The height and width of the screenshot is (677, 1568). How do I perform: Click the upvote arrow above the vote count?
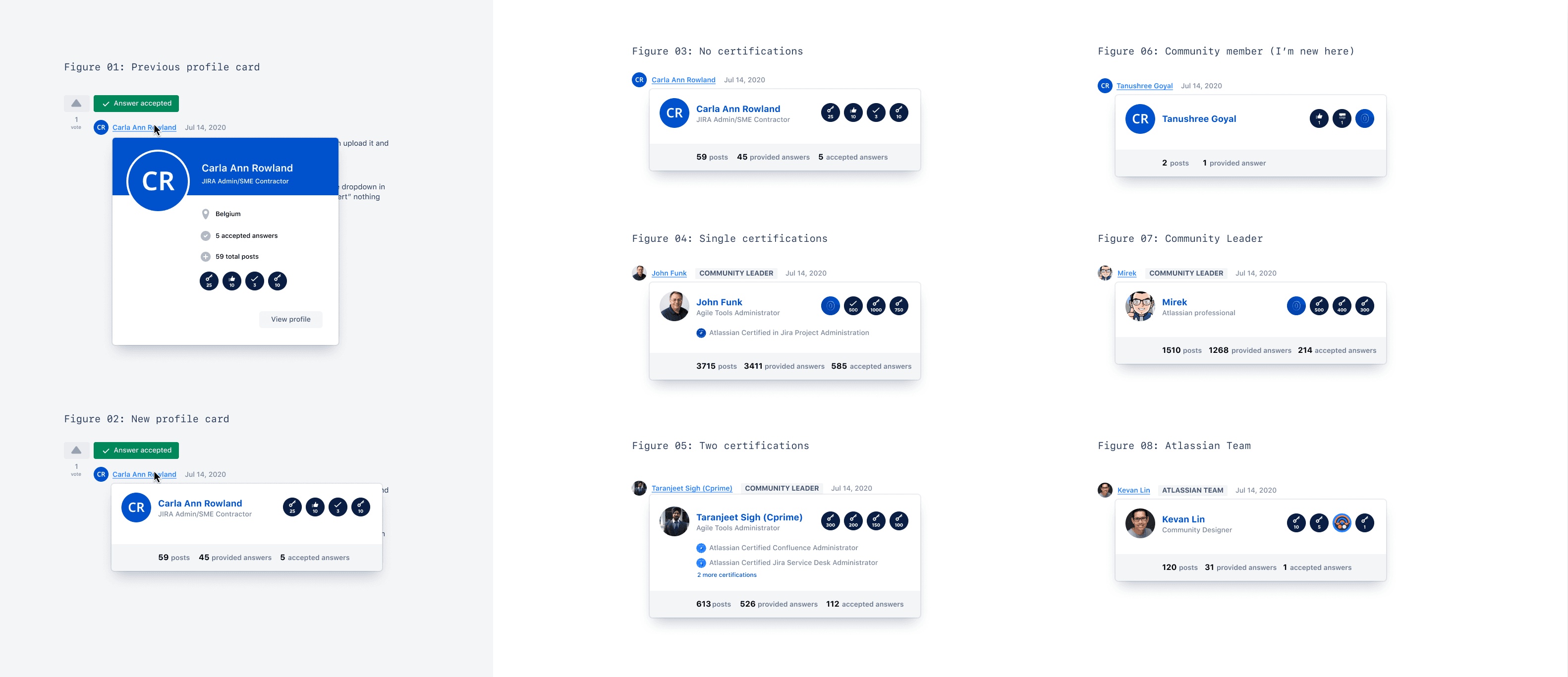point(76,103)
